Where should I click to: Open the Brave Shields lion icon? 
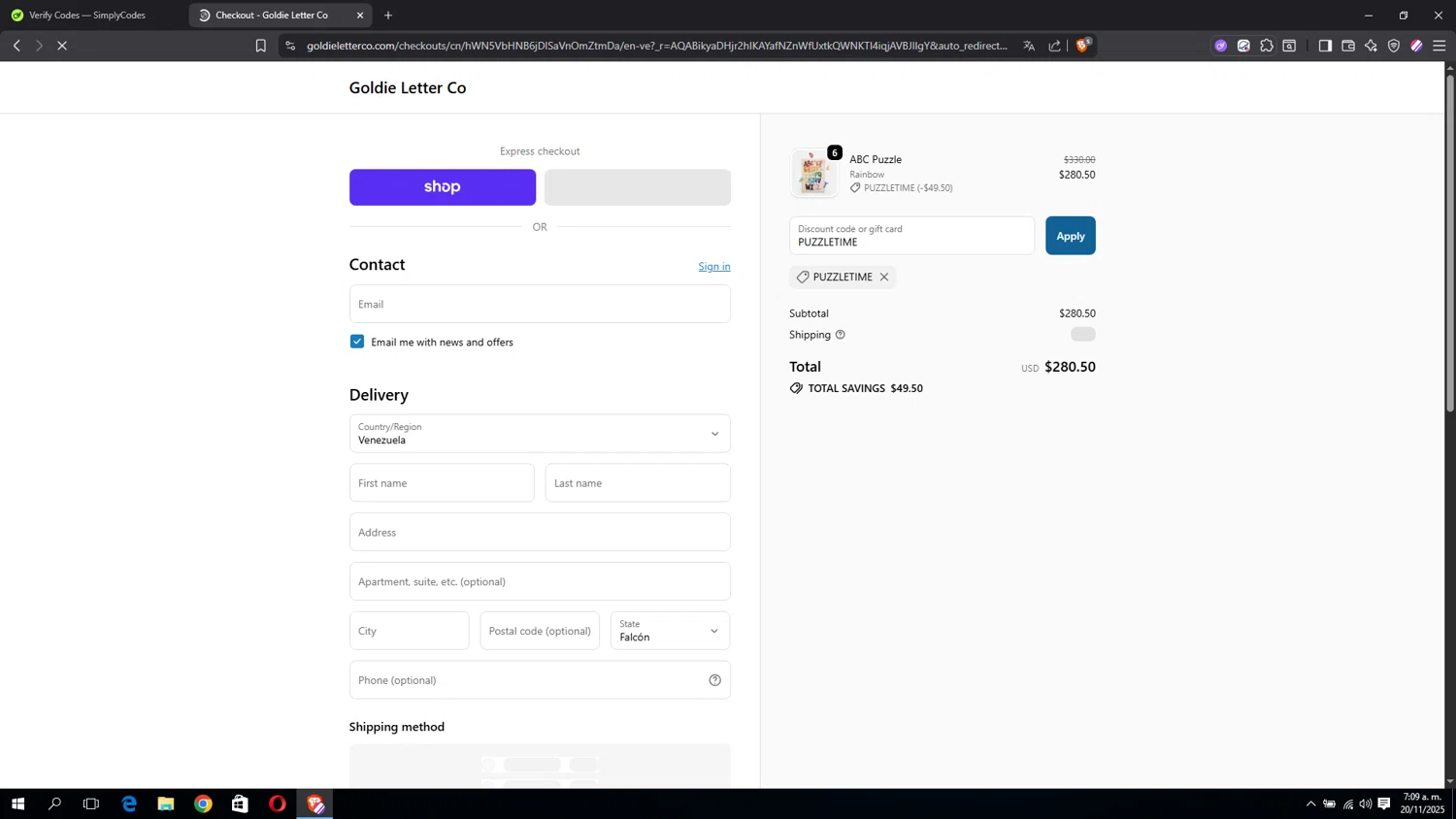coord(1083,45)
